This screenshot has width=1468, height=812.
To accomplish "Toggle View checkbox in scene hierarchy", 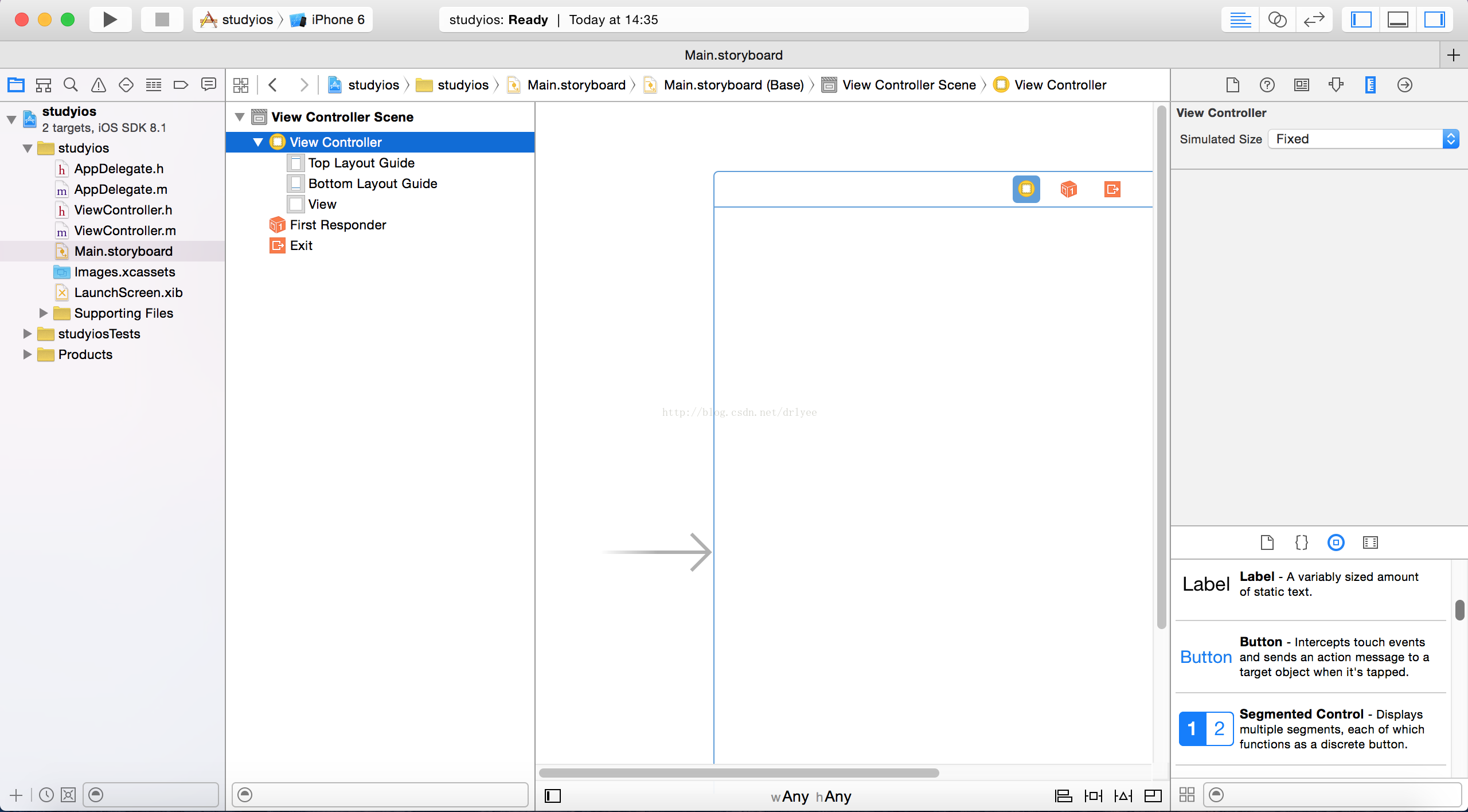I will 296,204.
